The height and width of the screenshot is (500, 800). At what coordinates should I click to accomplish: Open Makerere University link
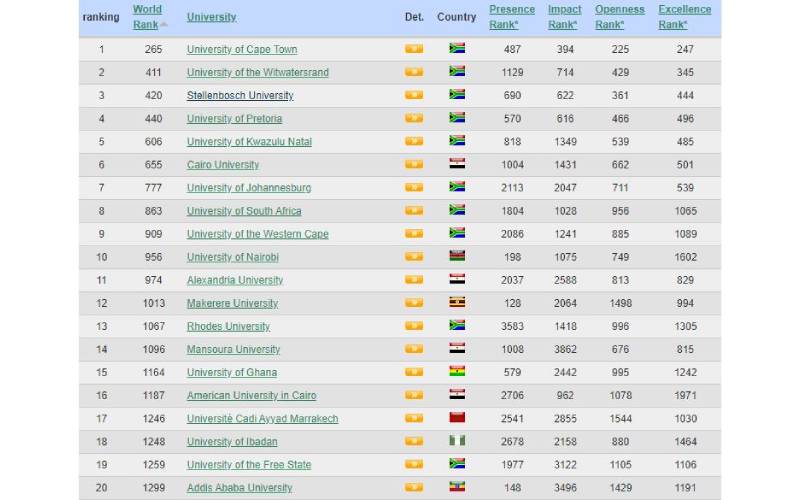point(232,304)
